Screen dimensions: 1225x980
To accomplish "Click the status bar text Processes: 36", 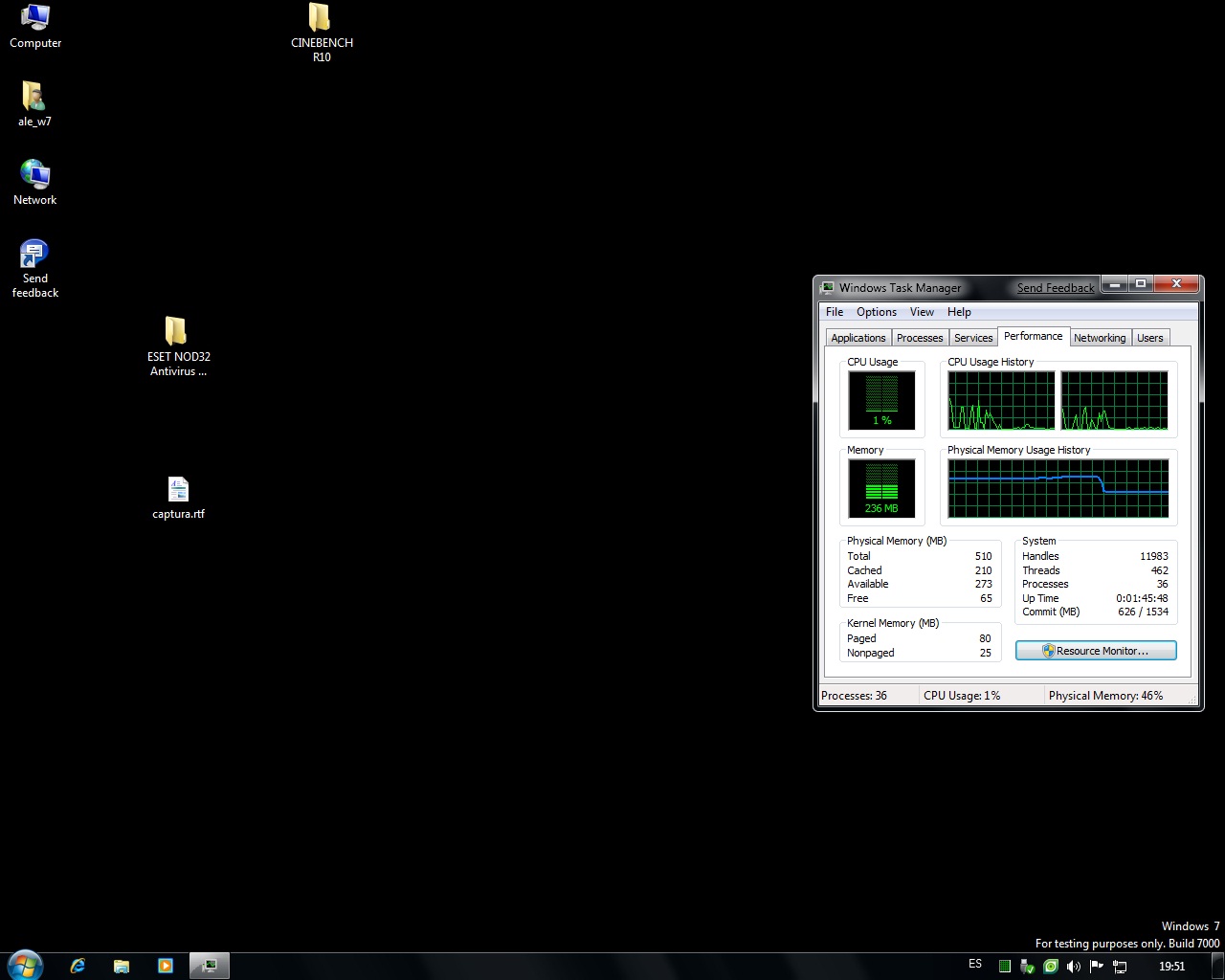I will coord(855,696).
